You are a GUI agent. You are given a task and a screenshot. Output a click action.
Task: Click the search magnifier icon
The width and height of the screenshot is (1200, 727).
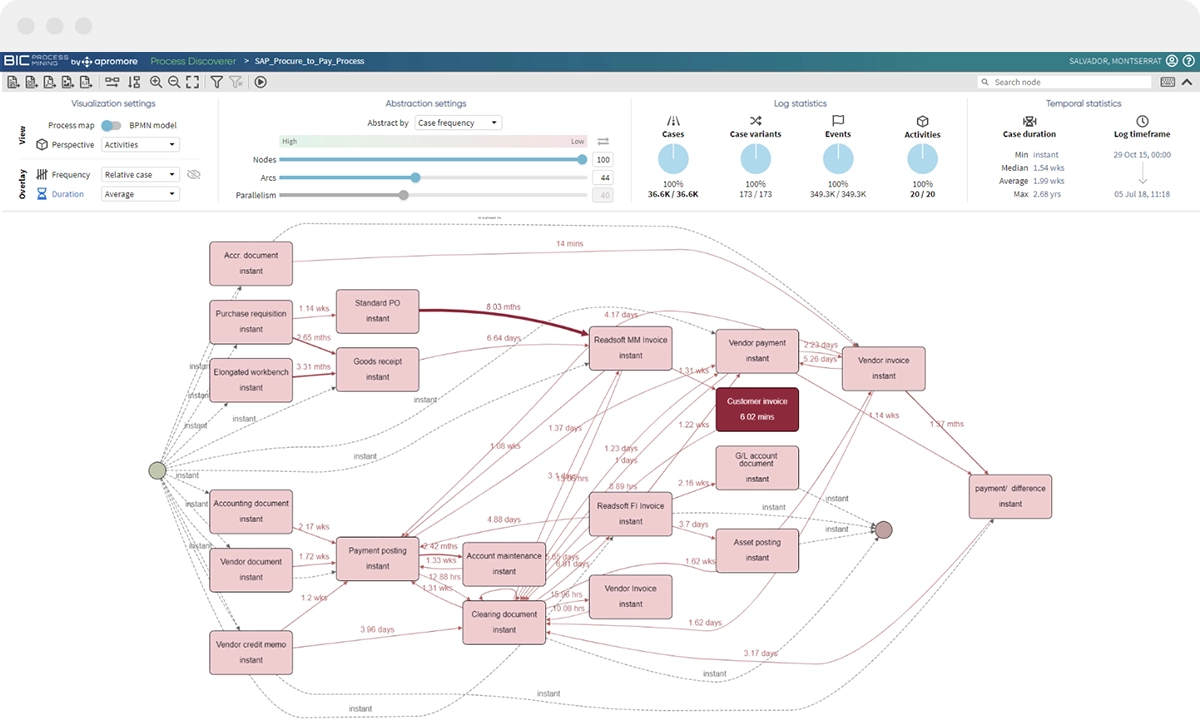pyautogui.click(x=987, y=82)
